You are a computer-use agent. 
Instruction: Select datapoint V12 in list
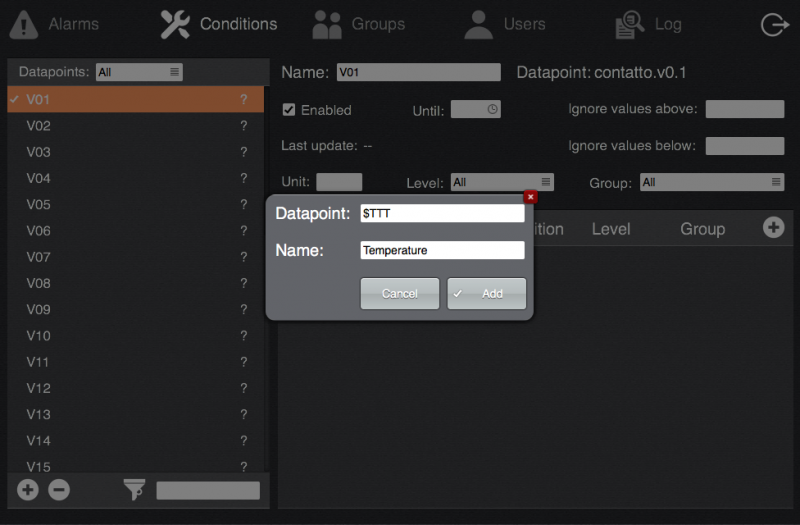pyautogui.click(x=136, y=388)
